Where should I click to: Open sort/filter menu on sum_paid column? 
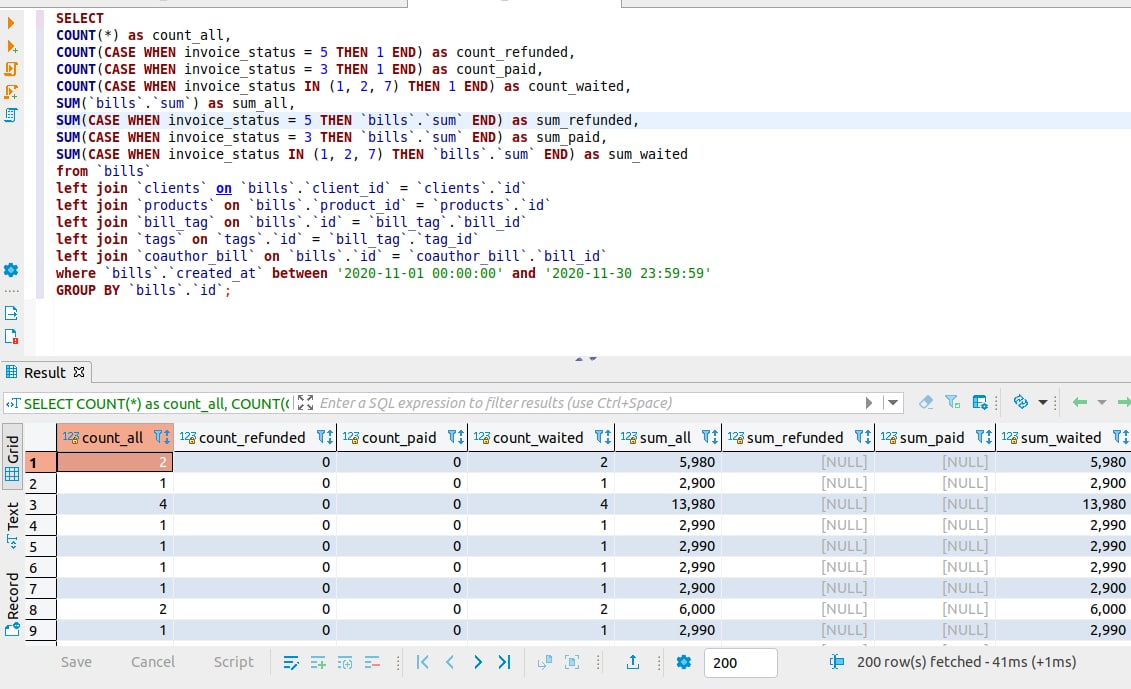coord(982,437)
